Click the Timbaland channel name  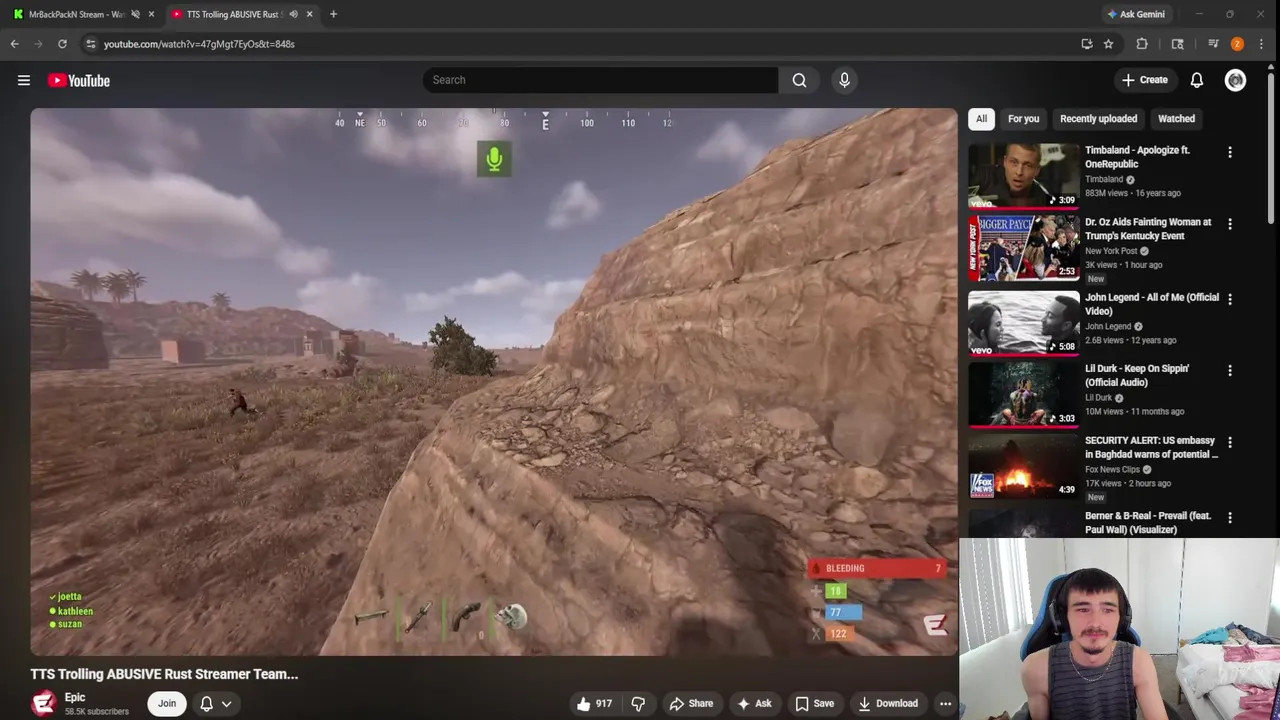click(1104, 179)
